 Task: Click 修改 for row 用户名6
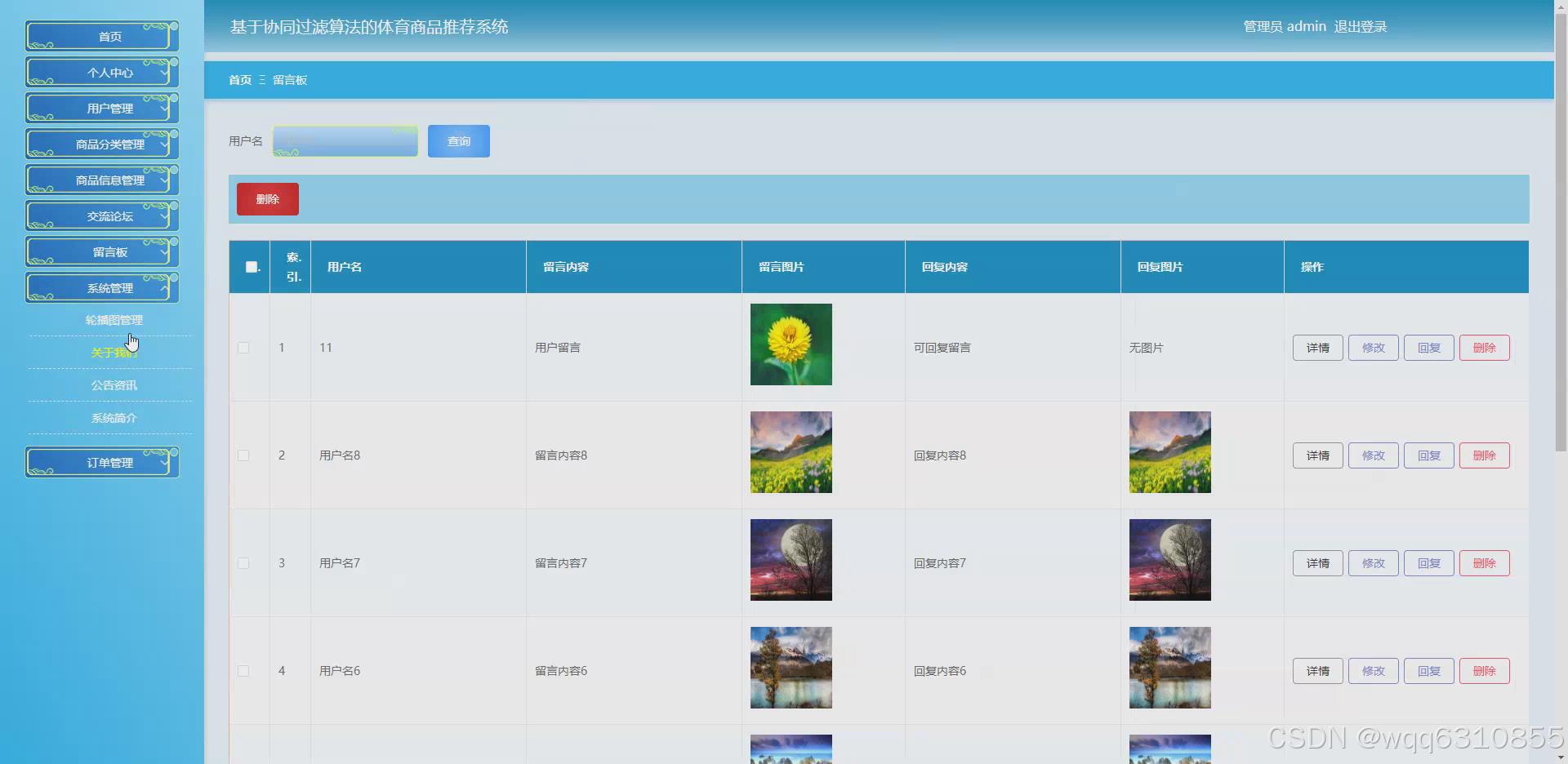click(x=1374, y=671)
